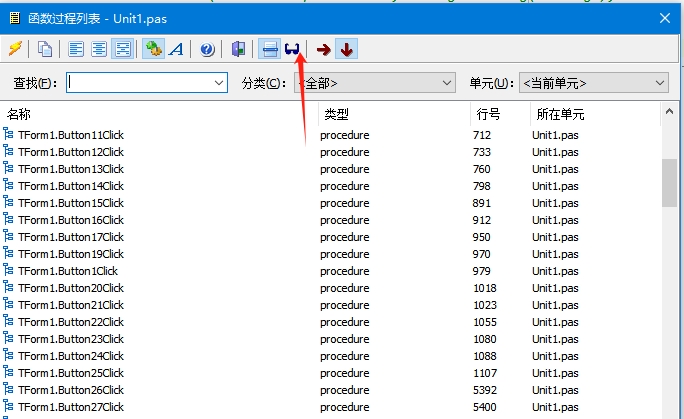Viewport: 684px width, 419px height.
Task: Toggle the preview pane icon
Action: pyautogui.click(x=270, y=49)
